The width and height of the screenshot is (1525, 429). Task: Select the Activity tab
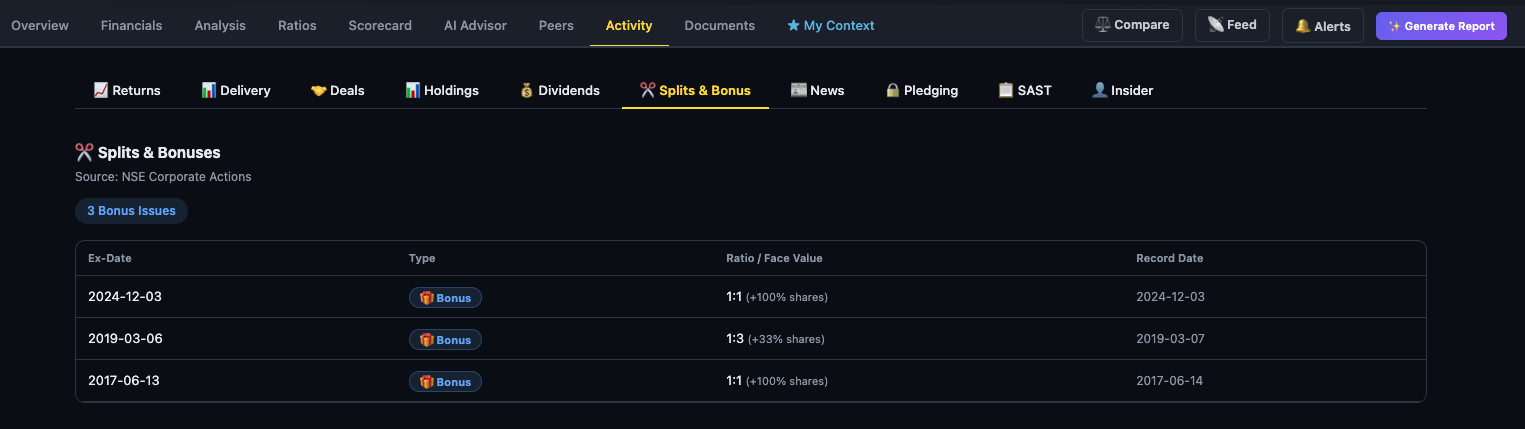click(629, 25)
